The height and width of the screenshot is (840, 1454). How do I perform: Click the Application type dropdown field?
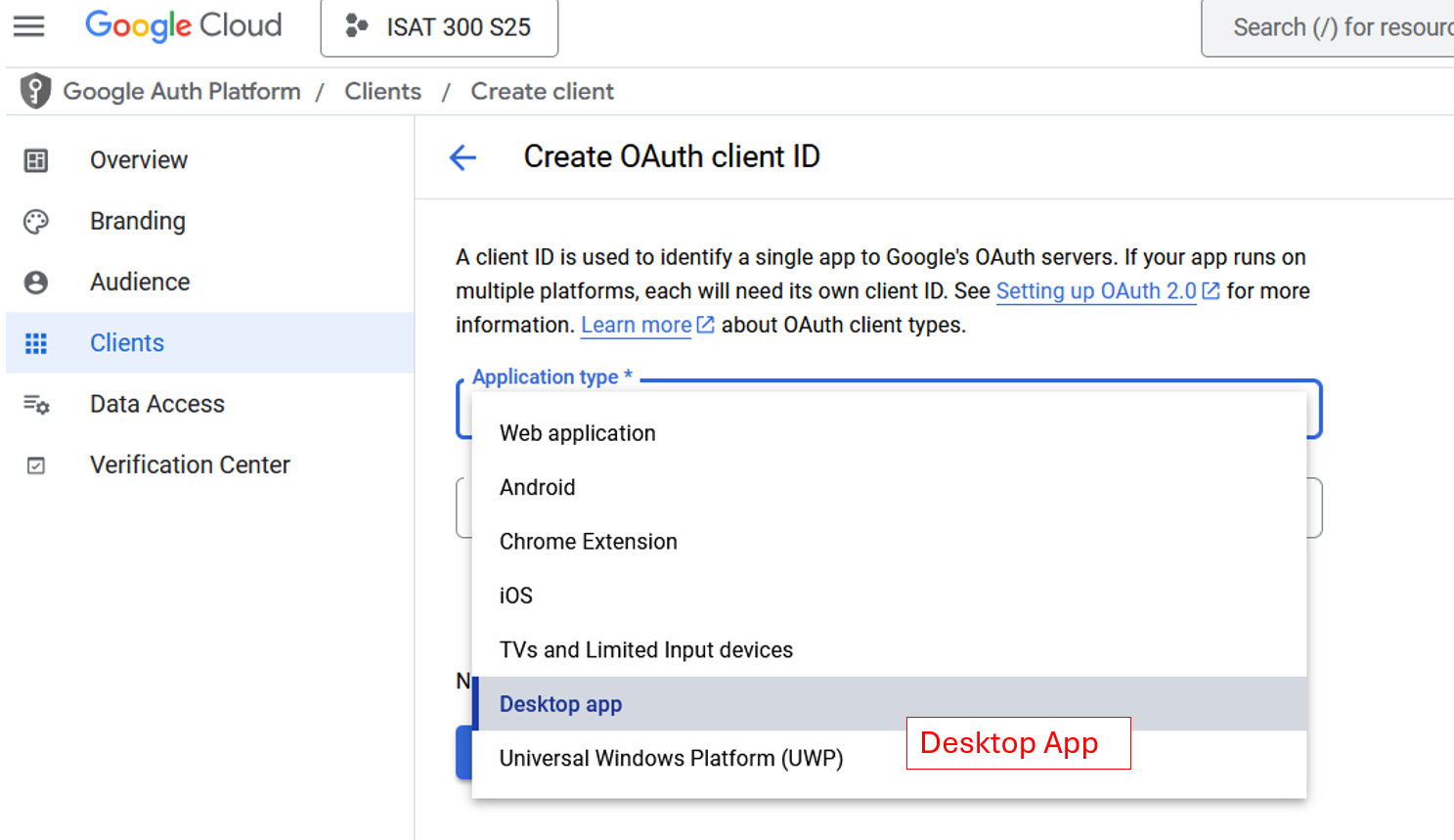889,409
